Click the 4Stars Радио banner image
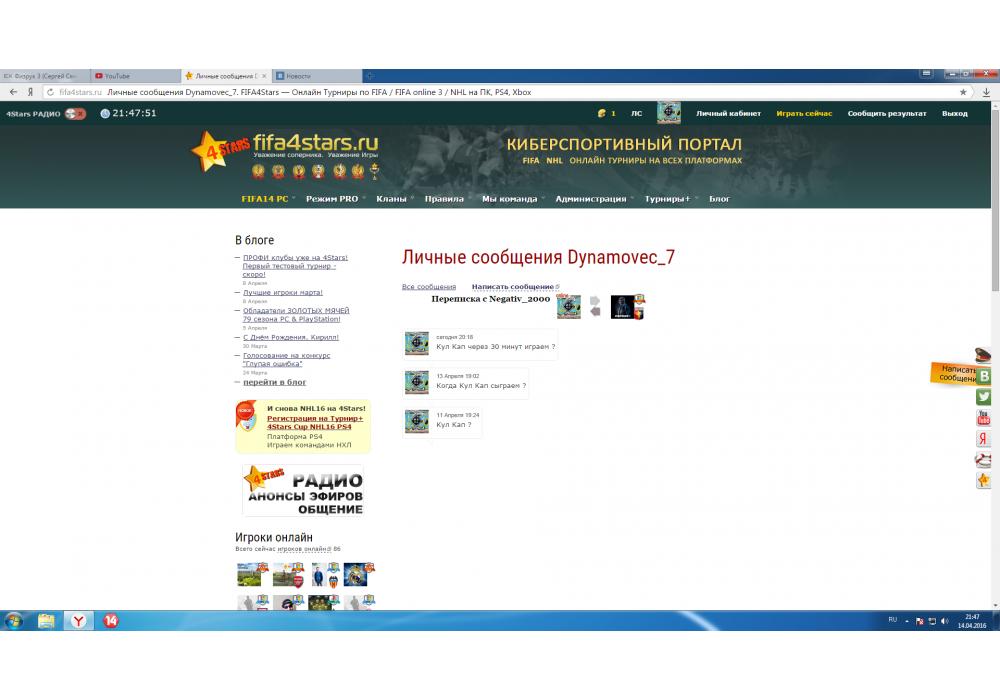1000x700 pixels. pyautogui.click(x=303, y=490)
